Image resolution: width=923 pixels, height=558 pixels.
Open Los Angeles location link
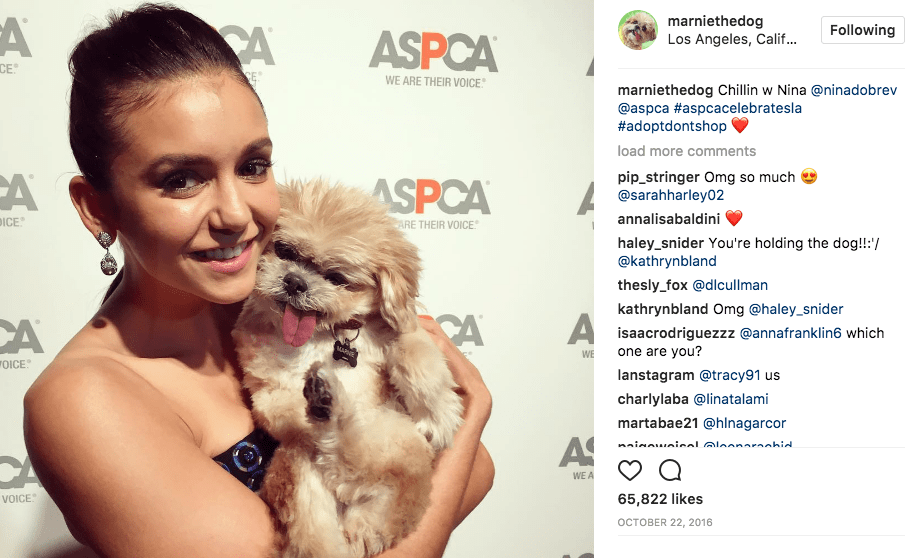pyautogui.click(x=732, y=39)
